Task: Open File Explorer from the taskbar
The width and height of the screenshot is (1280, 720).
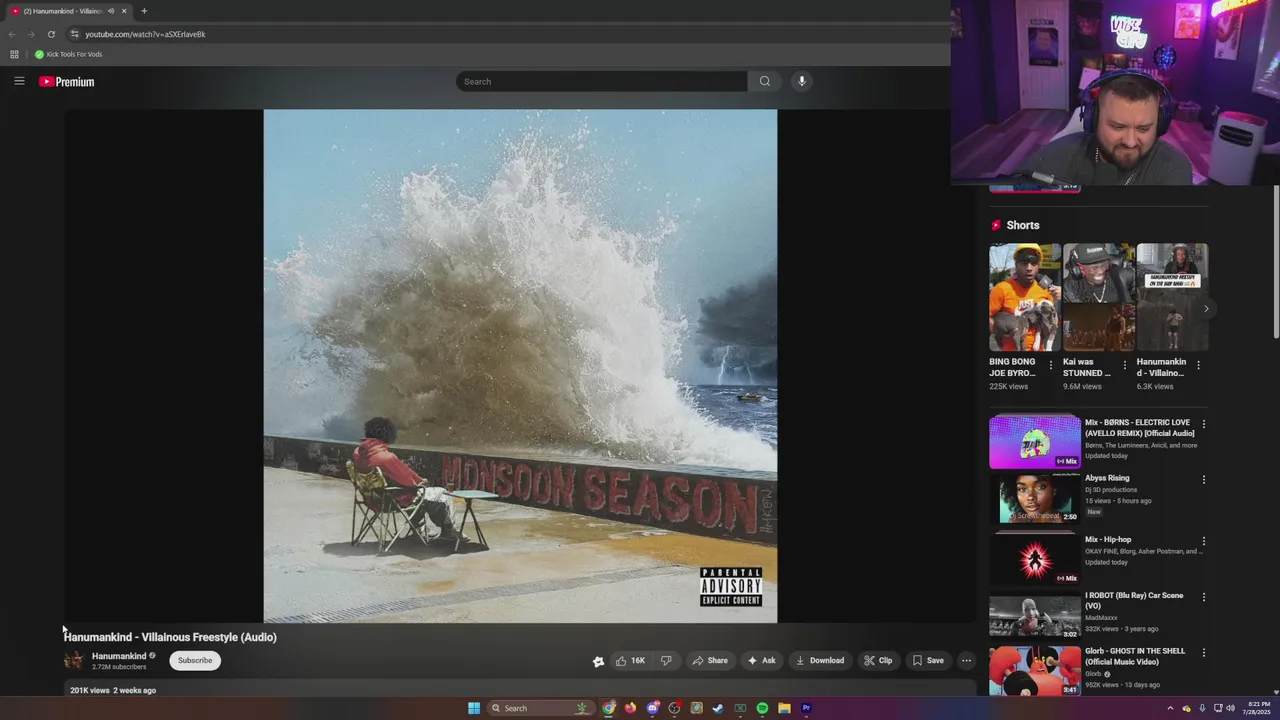Action: (x=785, y=708)
